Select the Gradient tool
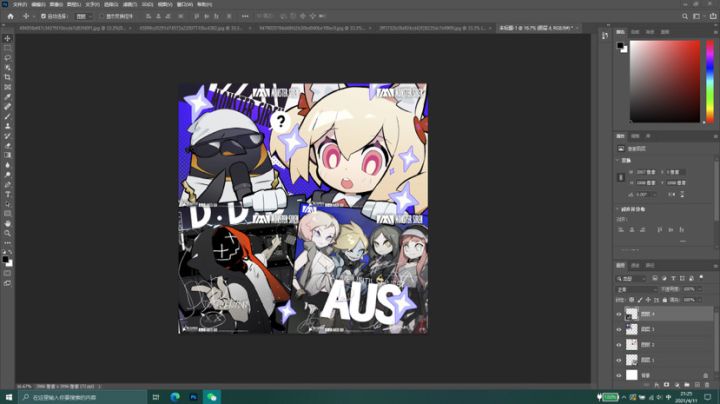 7,155
